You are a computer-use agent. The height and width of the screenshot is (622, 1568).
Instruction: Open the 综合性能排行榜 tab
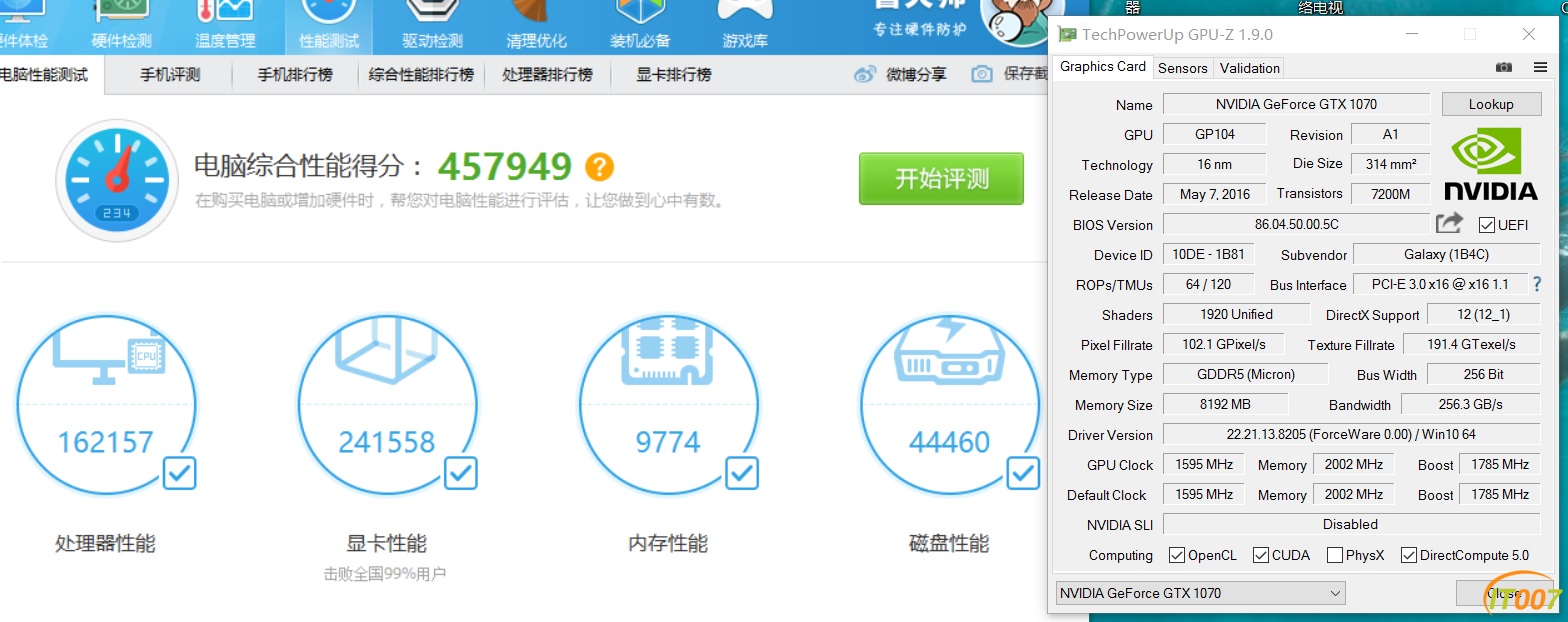(x=421, y=75)
